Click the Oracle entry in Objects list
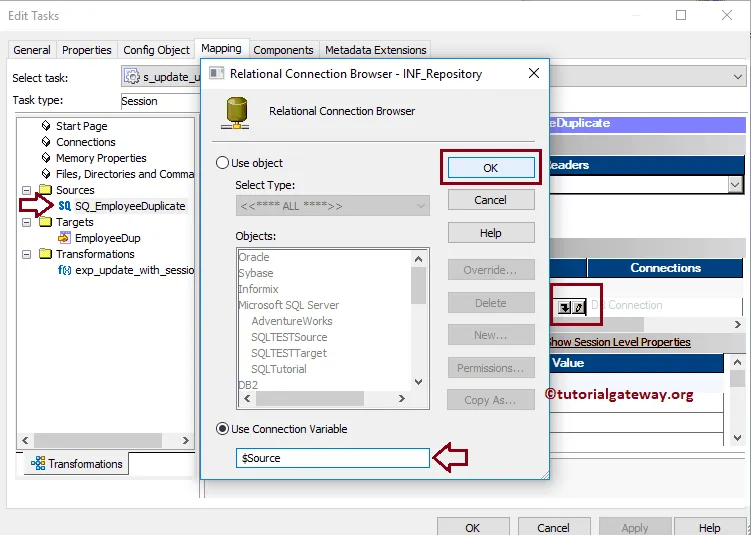Viewport: 751px width, 535px height. coord(254,257)
